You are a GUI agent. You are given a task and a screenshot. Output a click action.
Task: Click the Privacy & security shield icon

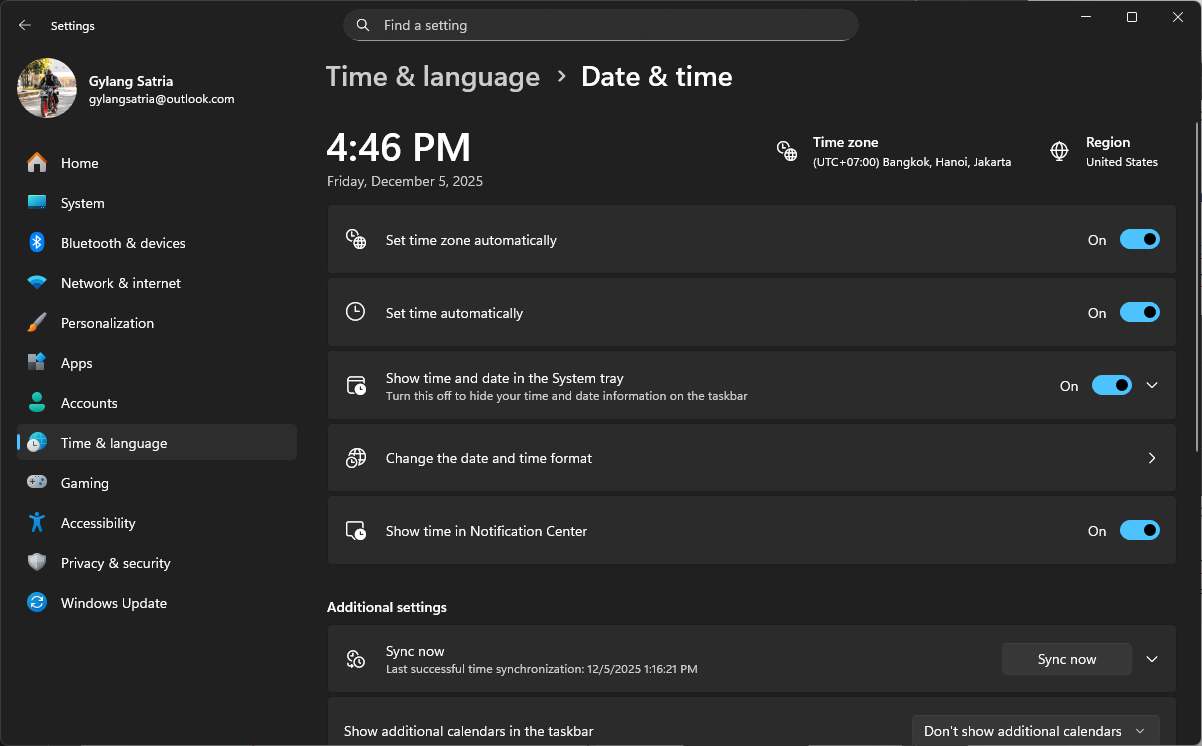tap(37, 563)
